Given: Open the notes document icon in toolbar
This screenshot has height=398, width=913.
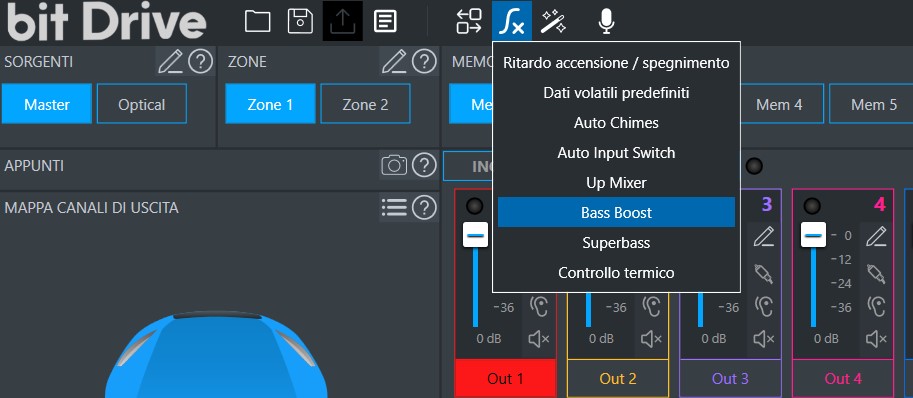Looking at the screenshot, I should (x=385, y=22).
